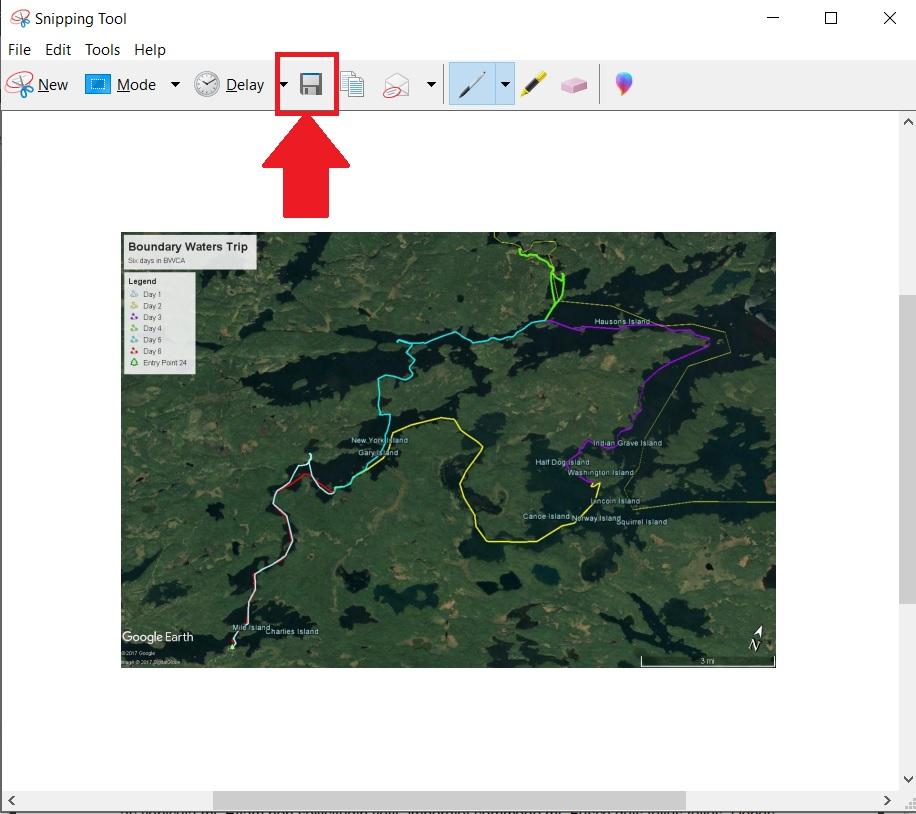Viewport: 916px width, 814px height.
Task: Maximize the Snipping Tool window
Action: [x=831, y=18]
